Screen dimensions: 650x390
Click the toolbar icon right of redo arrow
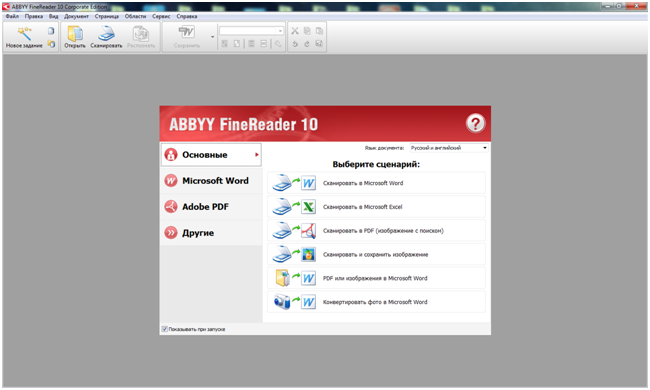coord(319,44)
